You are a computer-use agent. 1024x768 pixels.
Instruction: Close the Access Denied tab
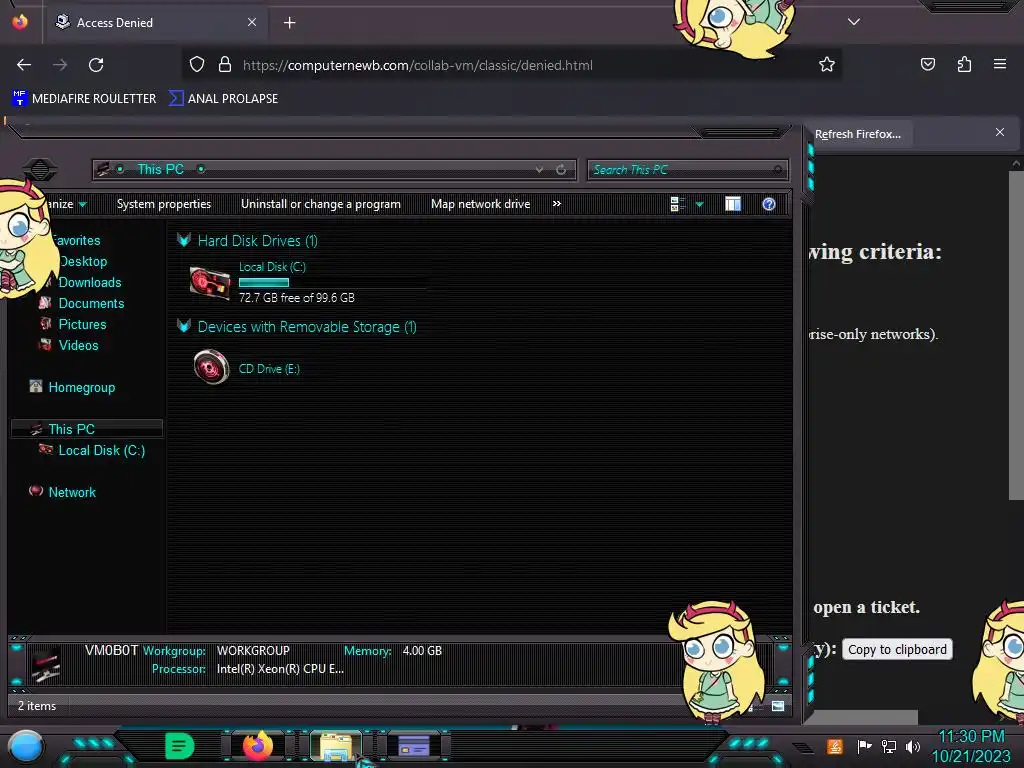[251, 22]
